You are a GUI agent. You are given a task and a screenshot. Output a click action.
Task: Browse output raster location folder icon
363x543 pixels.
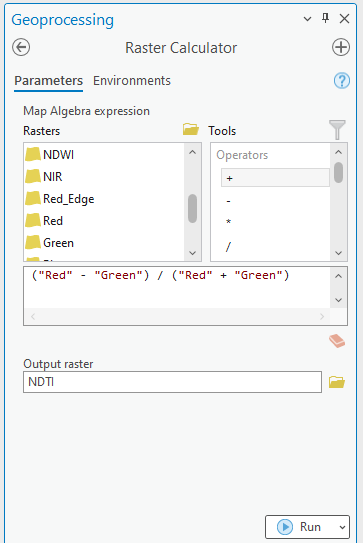[337, 382]
